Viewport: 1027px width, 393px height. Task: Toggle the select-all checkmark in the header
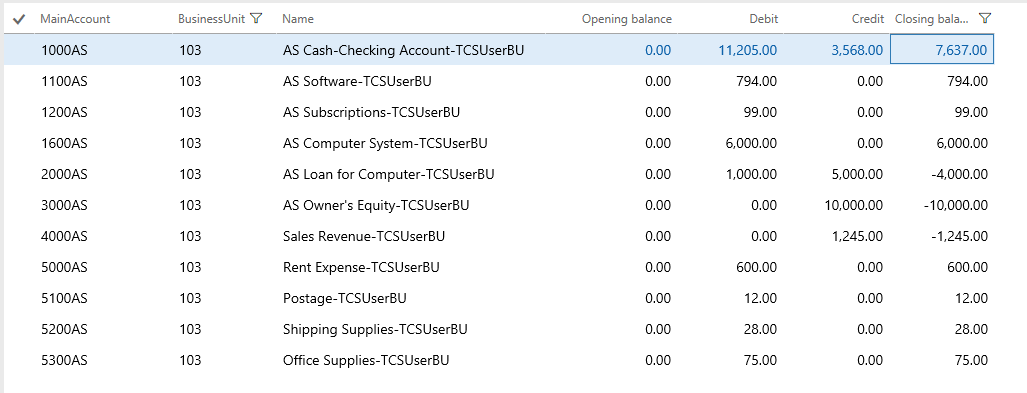click(x=19, y=19)
